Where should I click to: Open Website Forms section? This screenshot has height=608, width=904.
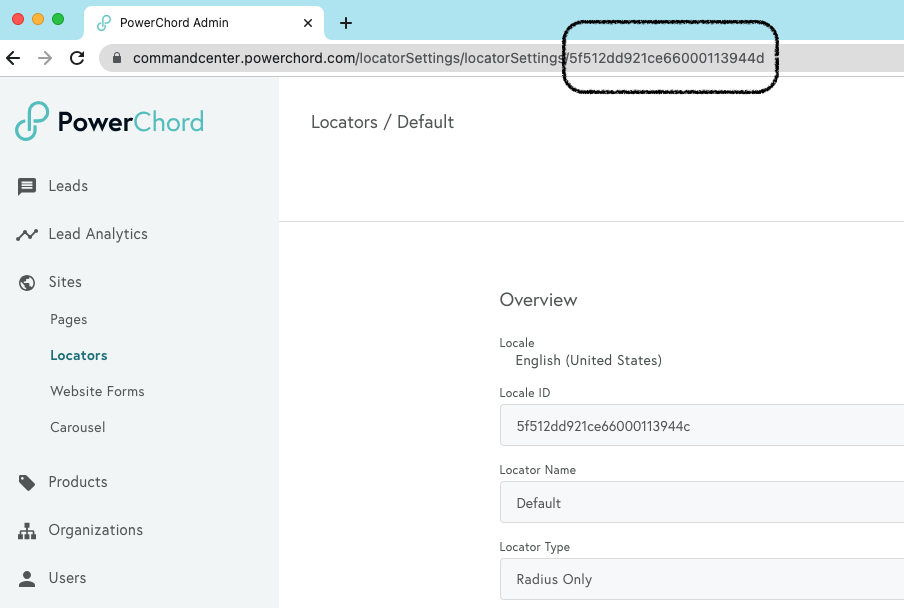point(97,392)
